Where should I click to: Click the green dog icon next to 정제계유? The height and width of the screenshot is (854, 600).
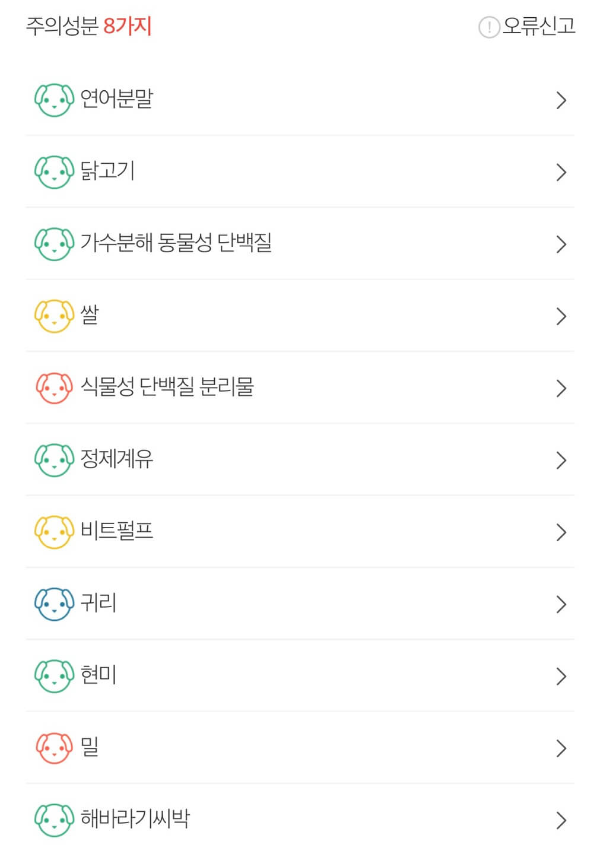click(52, 460)
